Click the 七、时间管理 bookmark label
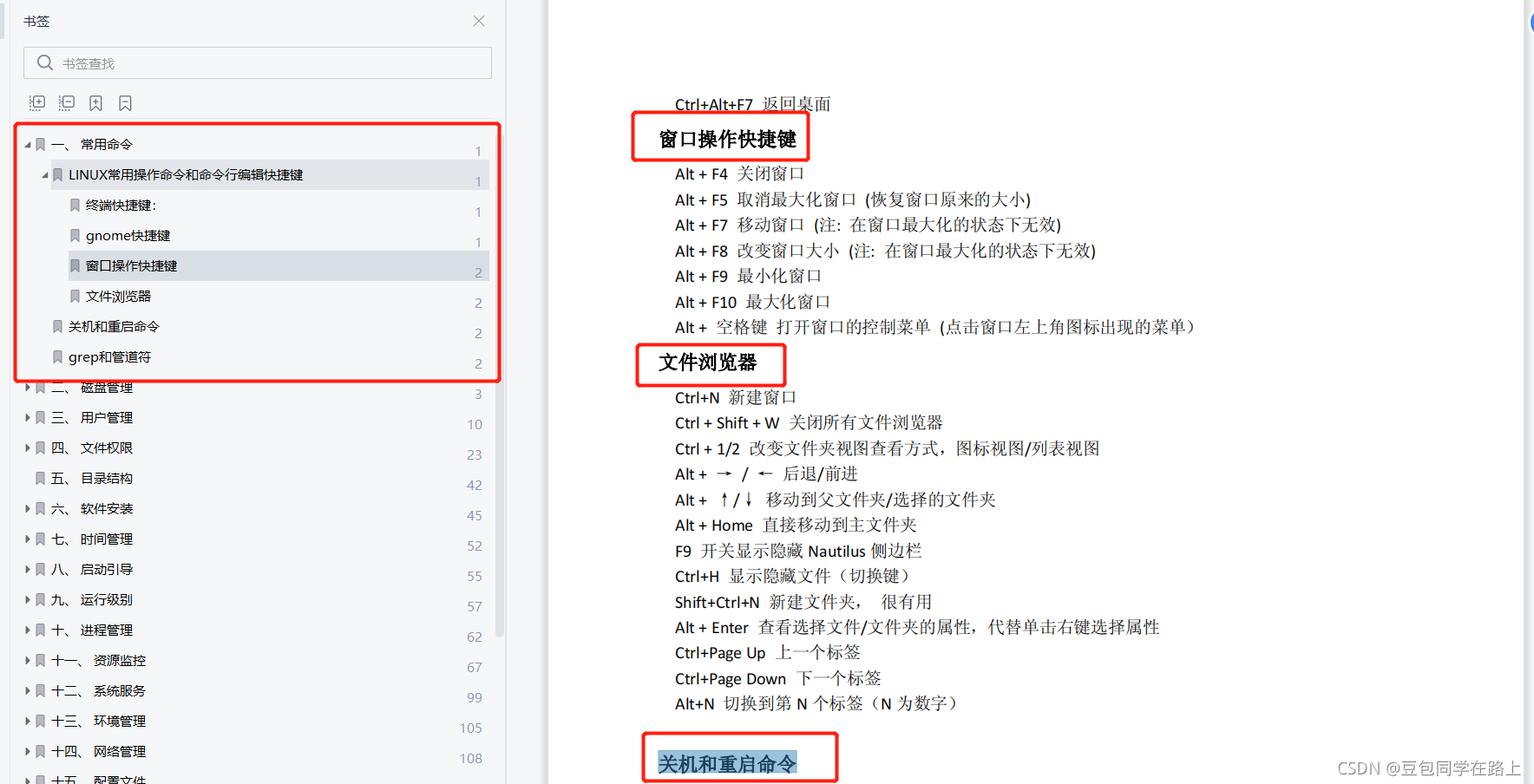 (x=92, y=539)
